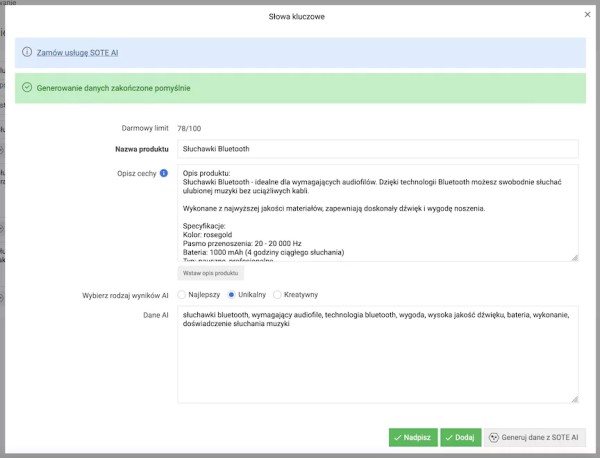Pick the Kreatywny radio option
The width and height of the screenshot is (600, 458).
[x=277, y=295]
